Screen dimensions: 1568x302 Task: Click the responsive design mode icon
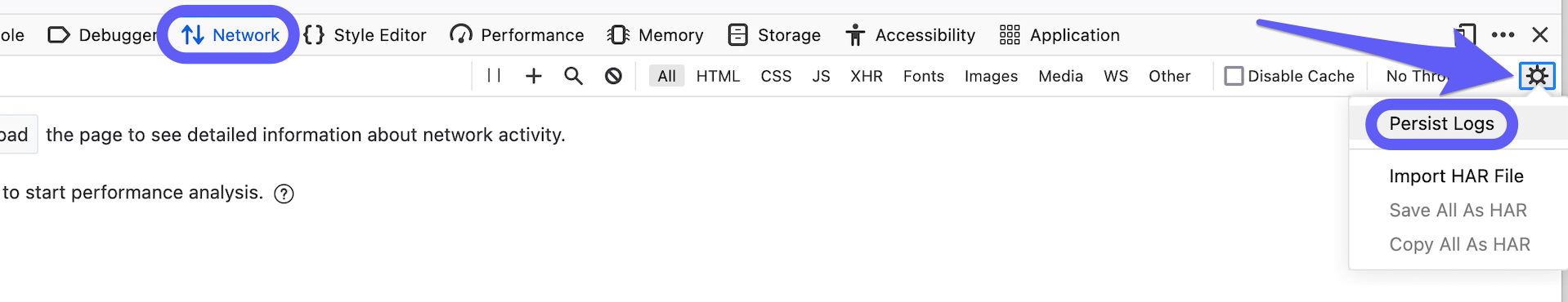click(1466, 34)
